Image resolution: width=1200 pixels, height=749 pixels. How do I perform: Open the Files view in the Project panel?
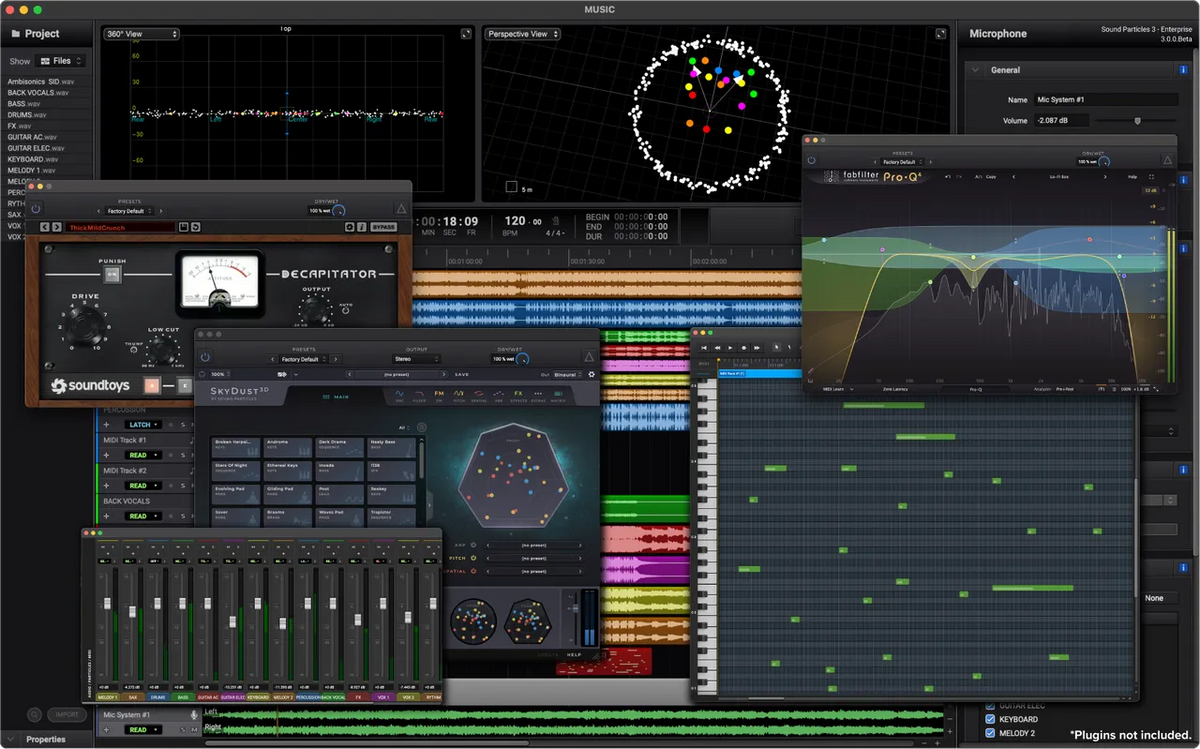tap(60, 61)
